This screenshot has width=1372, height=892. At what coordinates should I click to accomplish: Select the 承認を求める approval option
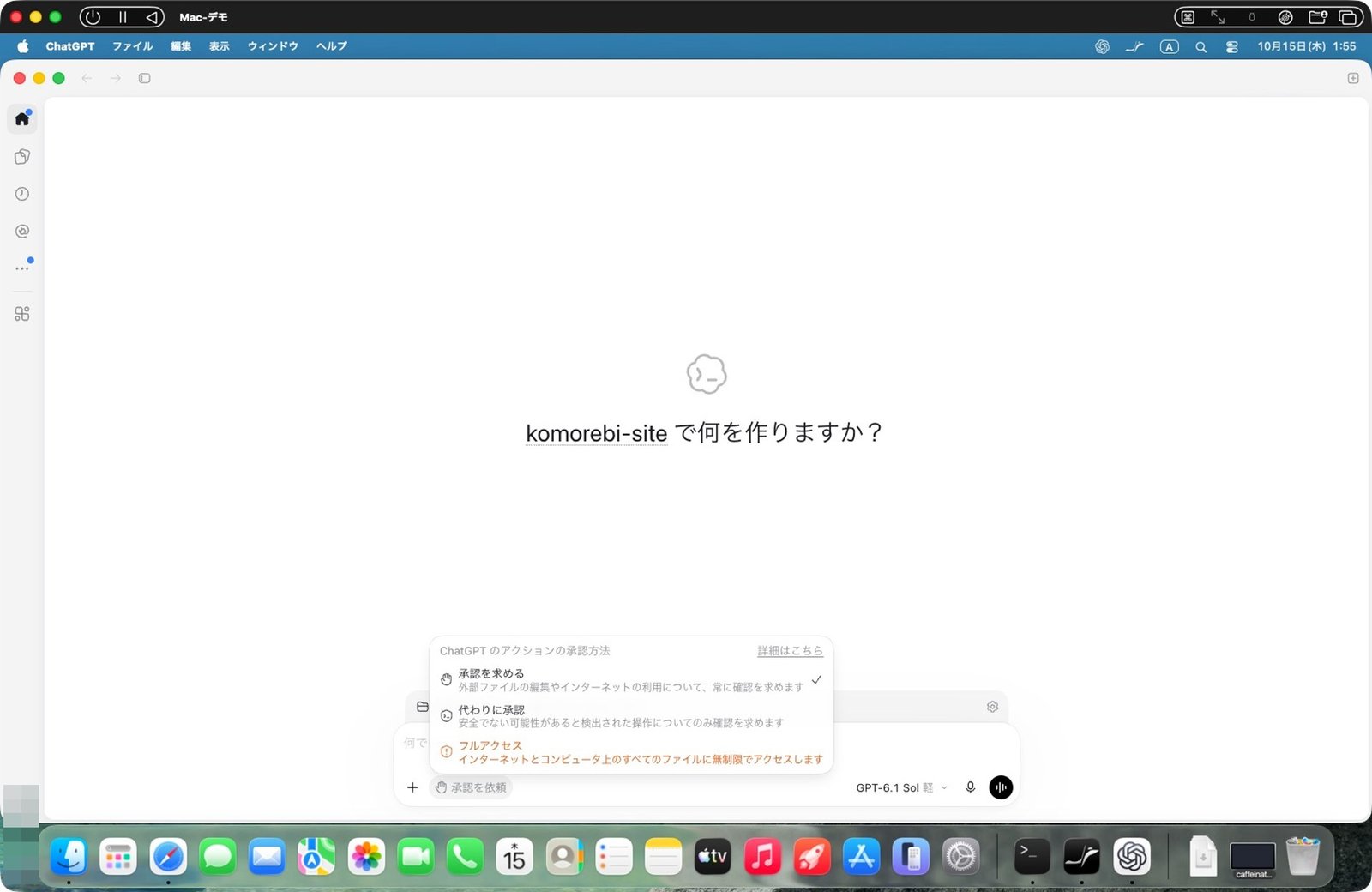[631, 680]
